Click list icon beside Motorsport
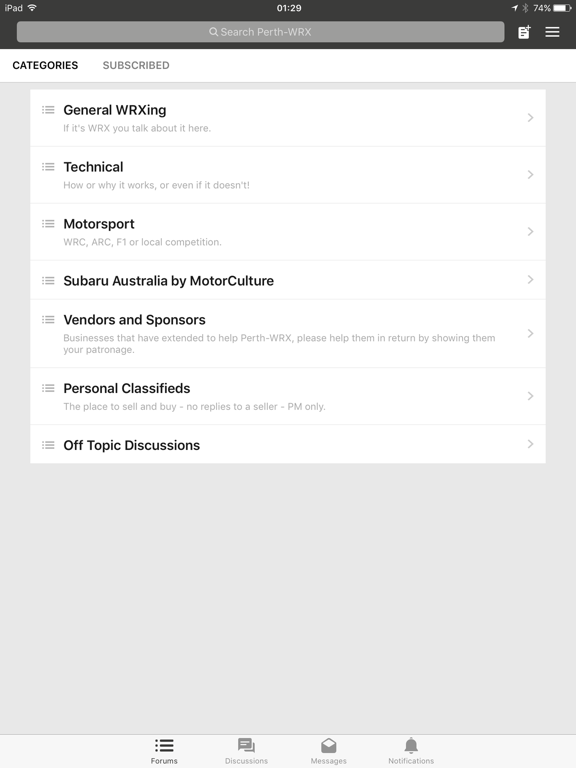 pyautogui.click(x=48, y=224)
